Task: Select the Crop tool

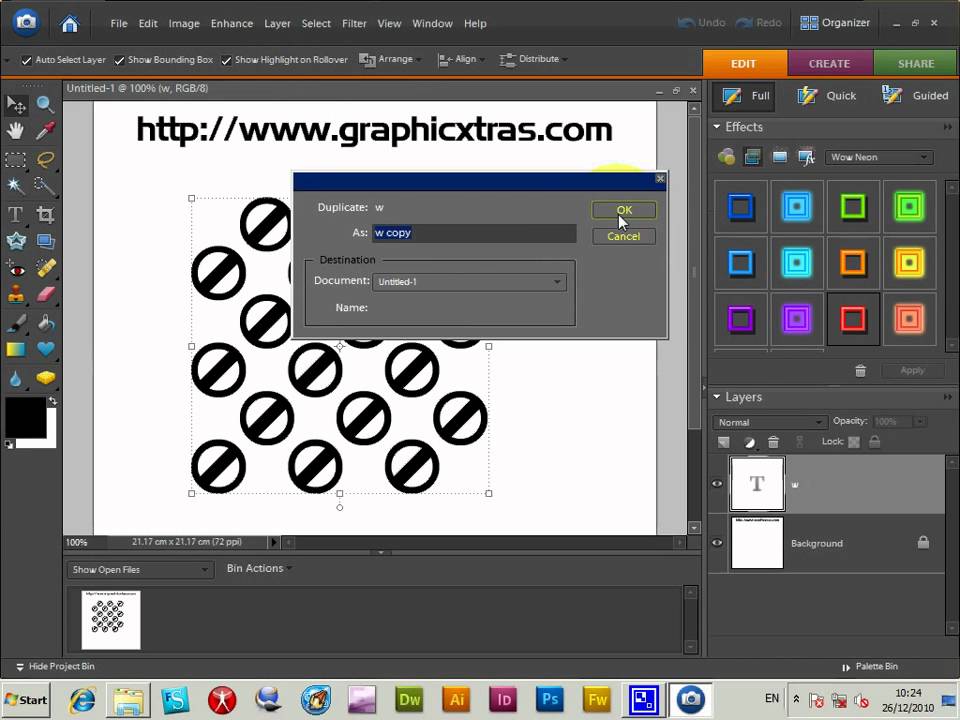Action: pyautogui.click(x=45, y=214)
